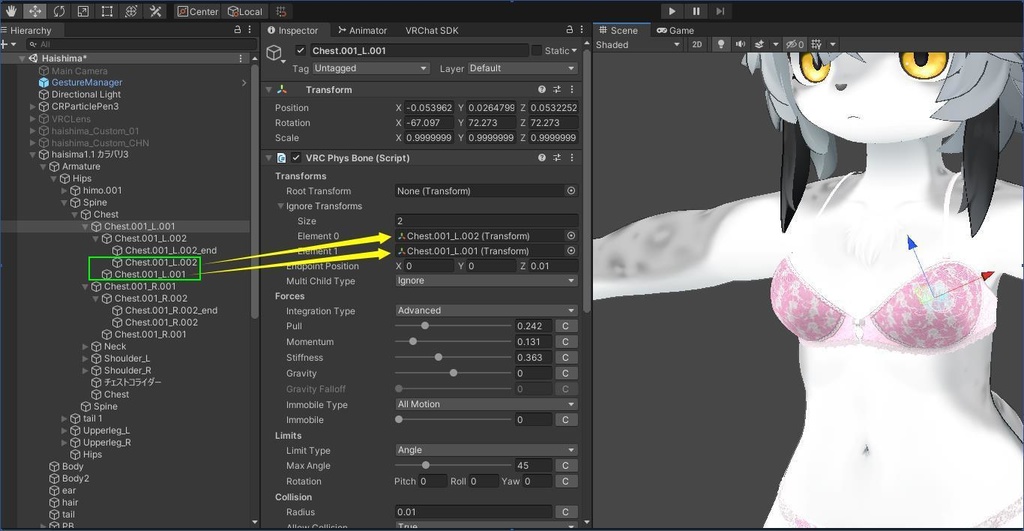Click the Pull curve C button
Image resolution: width=1024 pixels, height=531 pixels.
tap(566, 326)
